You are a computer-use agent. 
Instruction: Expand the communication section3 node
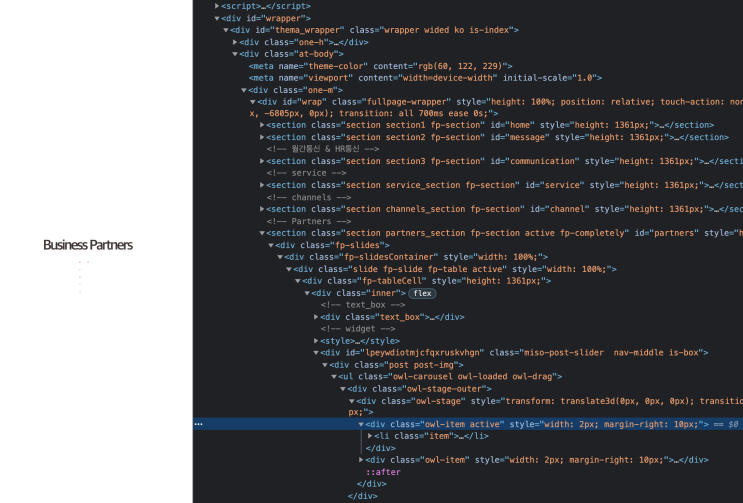point(262,161)
